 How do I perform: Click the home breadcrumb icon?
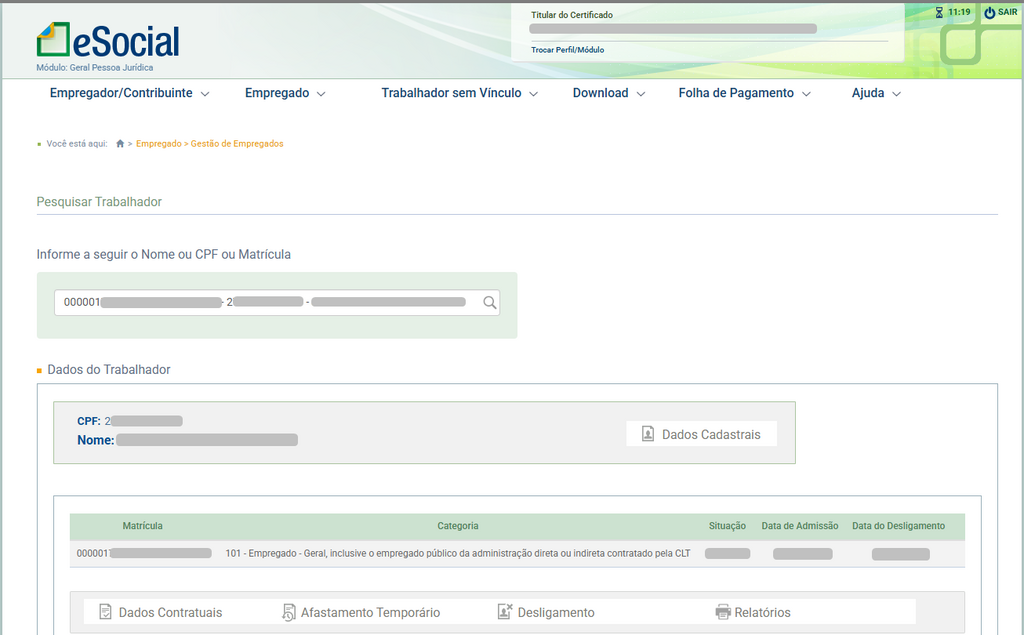tap(120, 144)
